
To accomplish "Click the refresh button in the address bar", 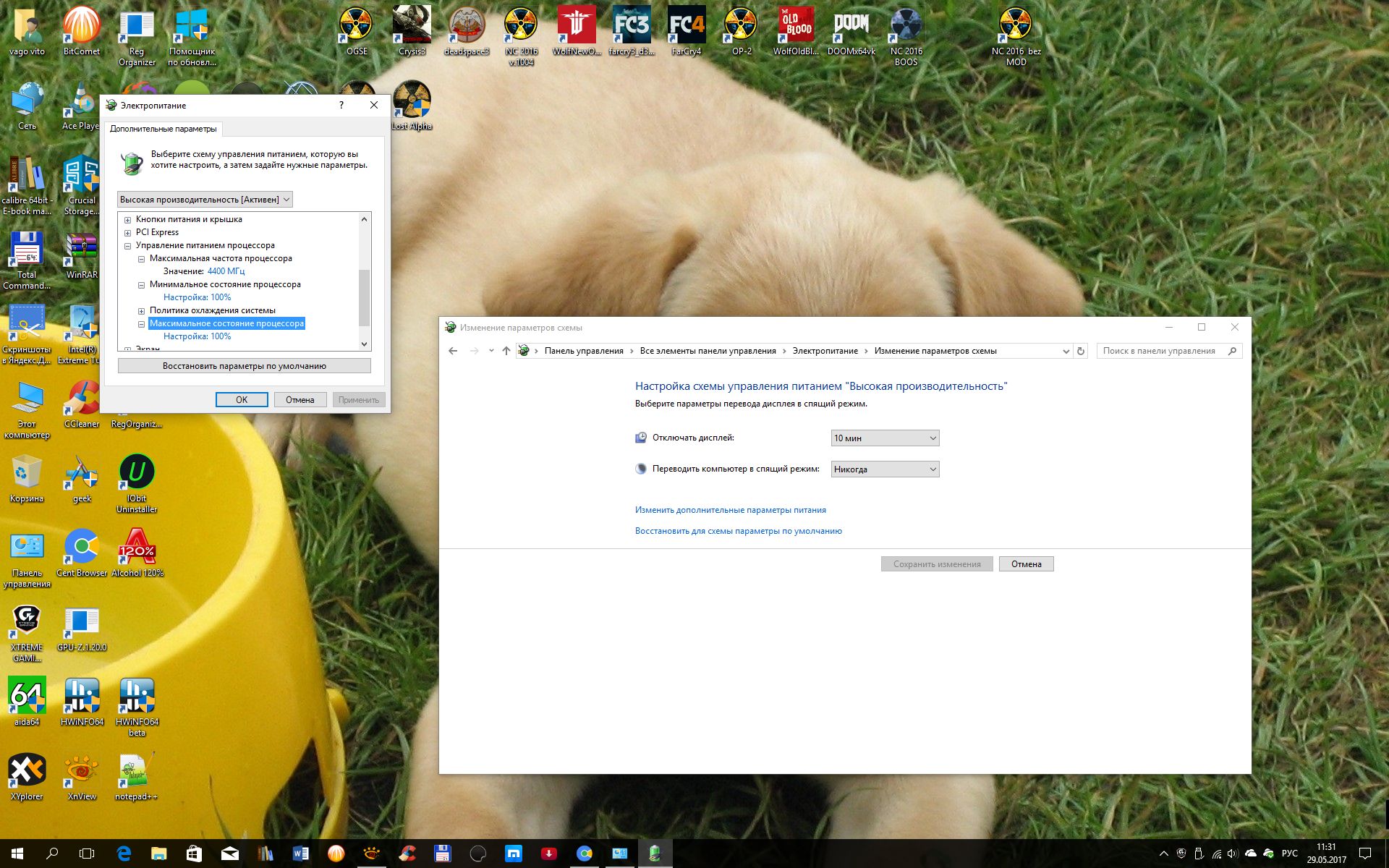I will tap(1081, 351).
